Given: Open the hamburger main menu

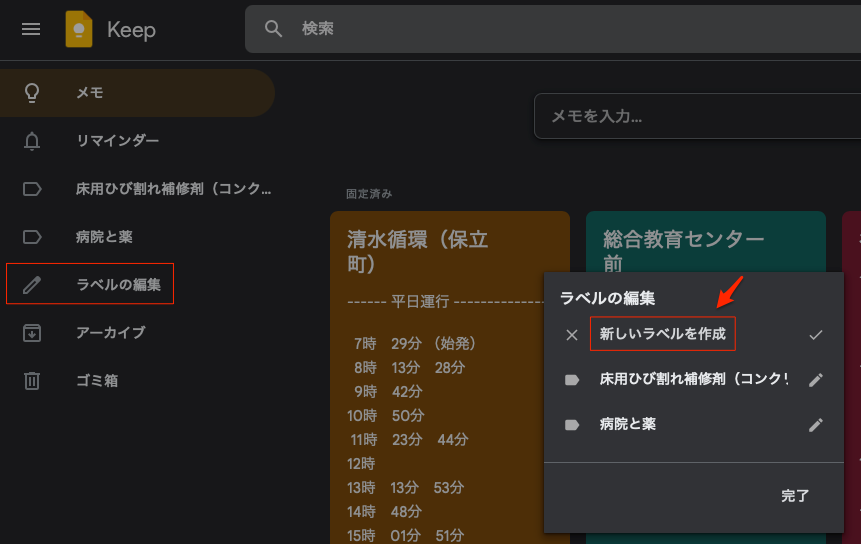Looking at the screenshot, I should [x=31, y=29].
